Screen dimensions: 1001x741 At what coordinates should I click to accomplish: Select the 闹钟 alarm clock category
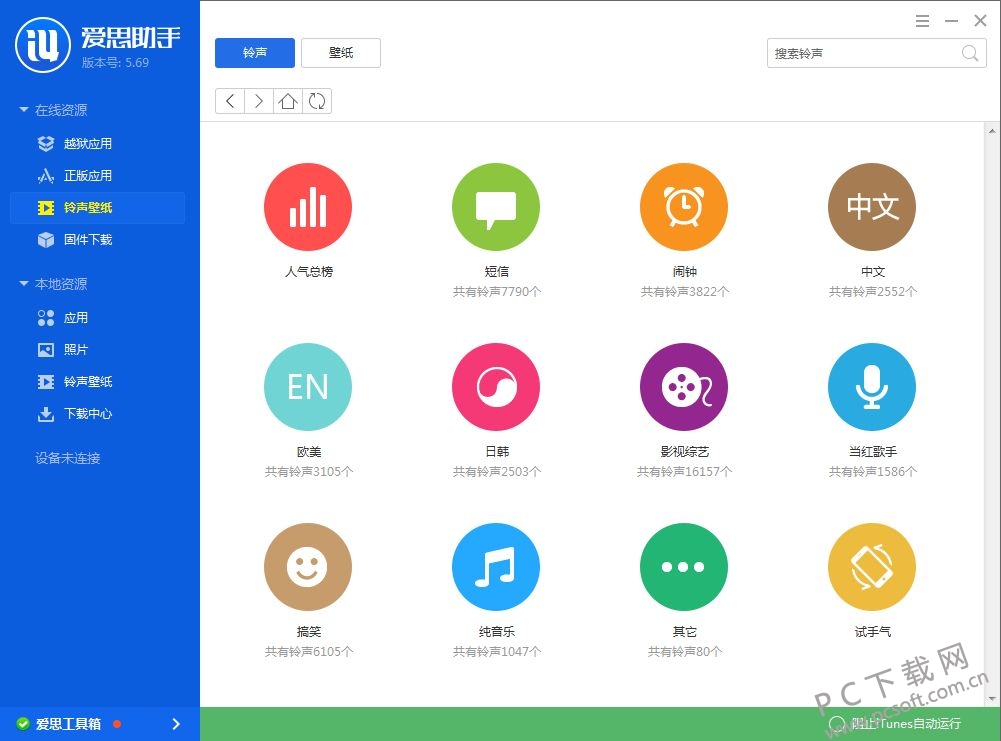(683, 207)
